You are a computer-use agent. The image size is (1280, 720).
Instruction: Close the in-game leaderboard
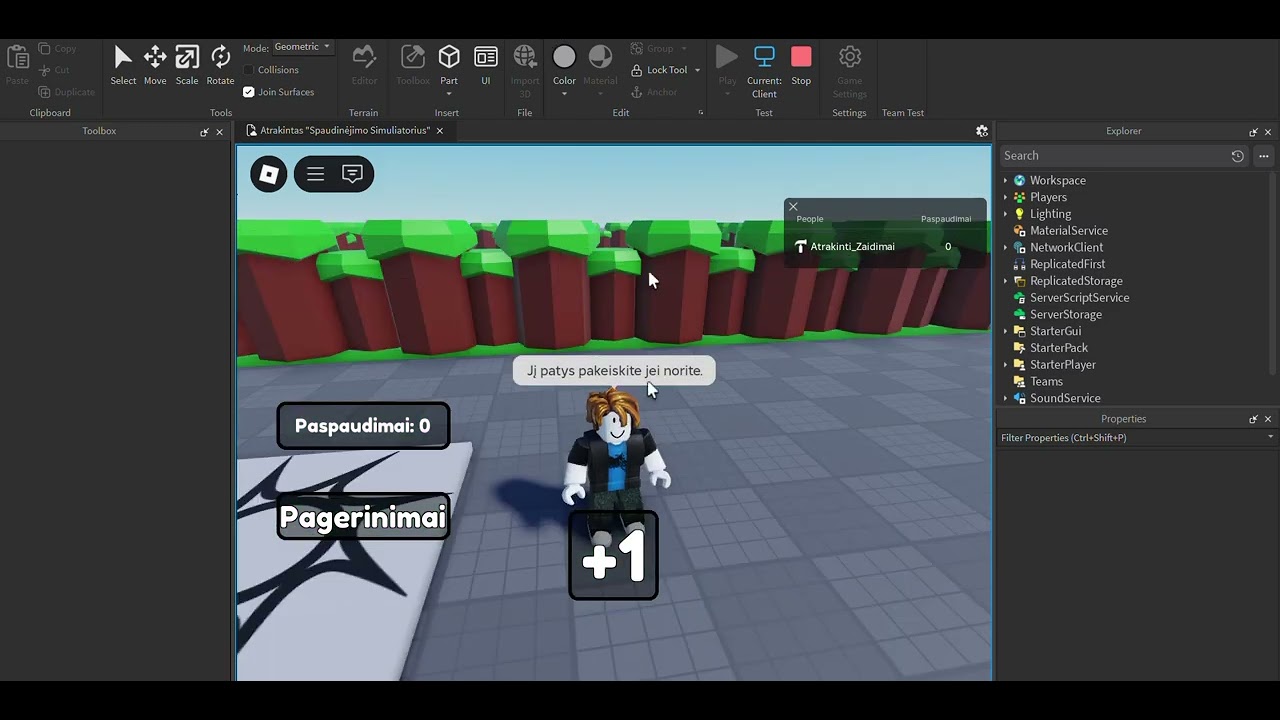click(x=793, y=207)
